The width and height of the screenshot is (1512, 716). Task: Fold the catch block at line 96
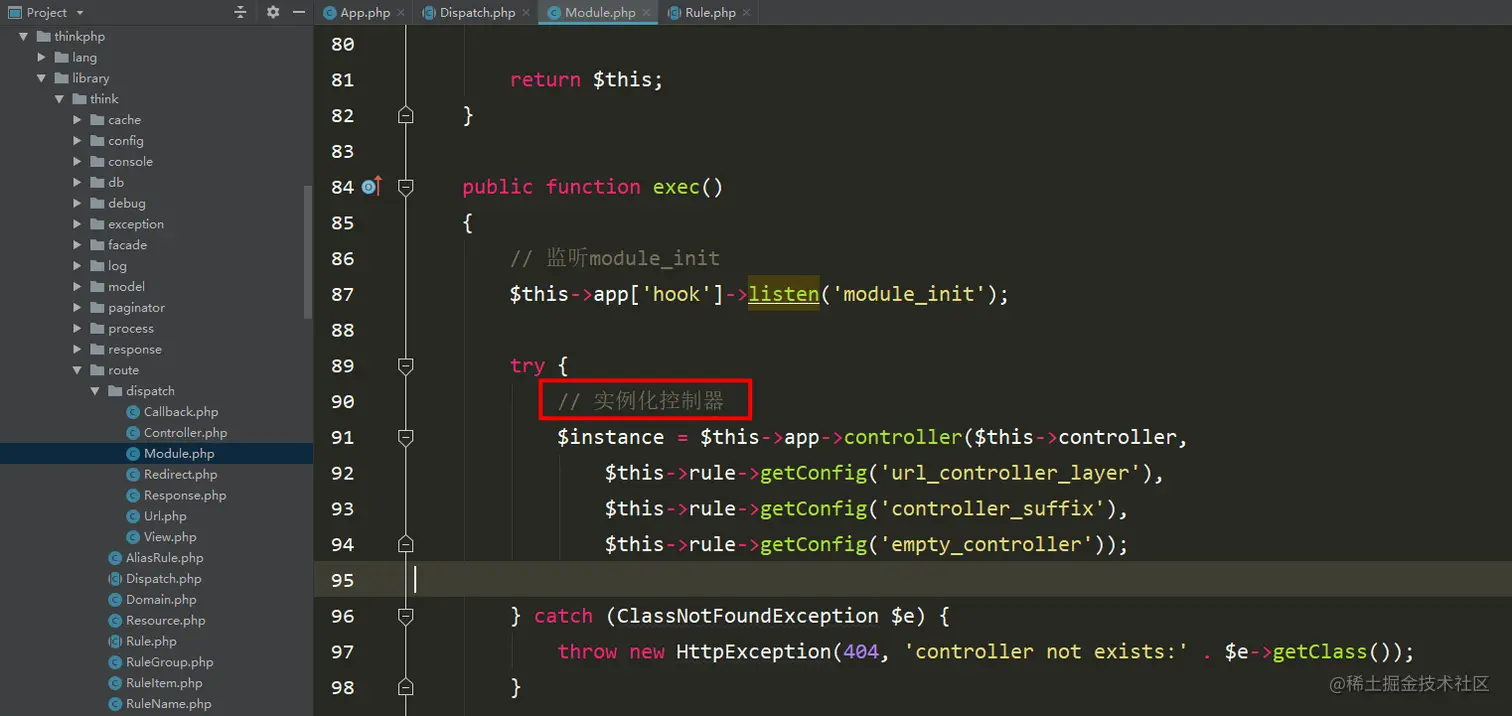click(x=405, y=616)
